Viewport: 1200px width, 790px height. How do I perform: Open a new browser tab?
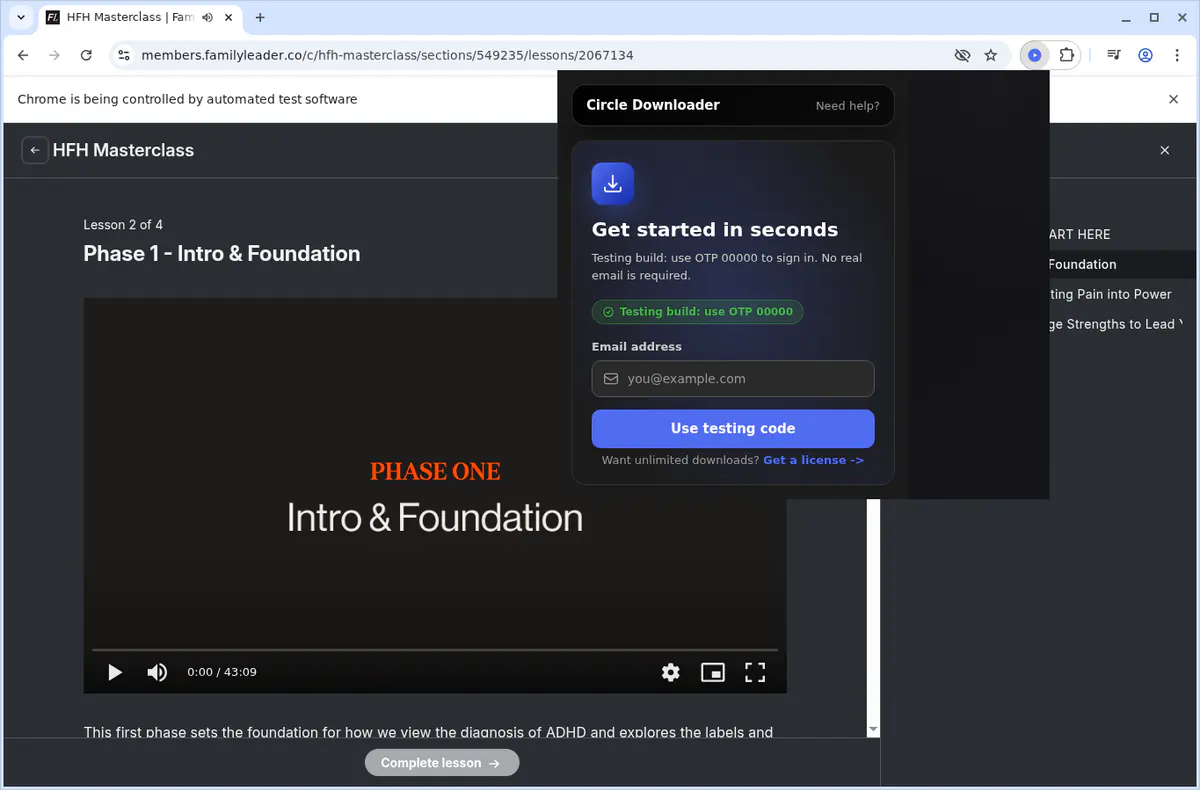(x=260, y=18)
